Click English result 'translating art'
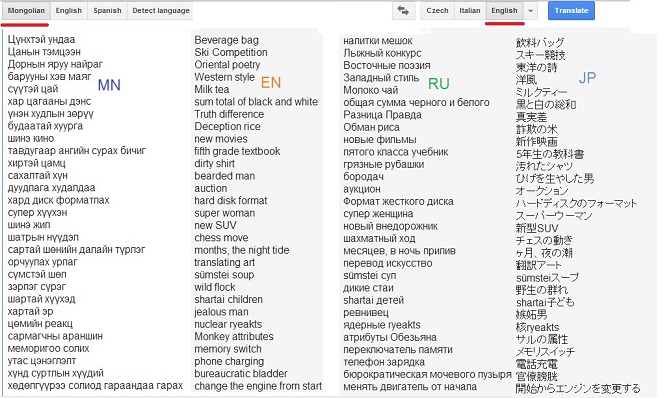 224,262
